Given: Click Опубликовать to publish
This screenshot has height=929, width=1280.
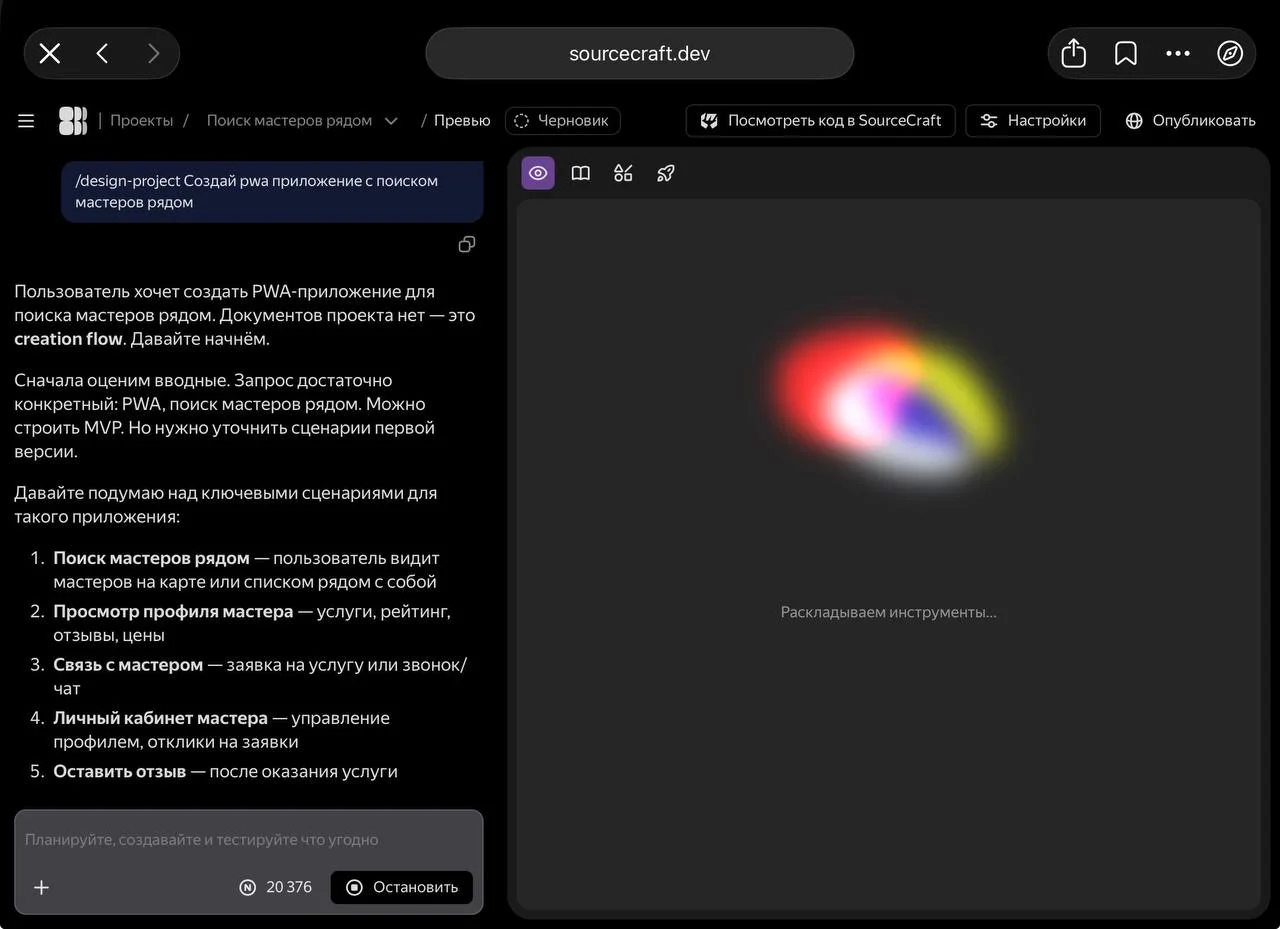Looking at the screenshot, I should click(1190, 121).
